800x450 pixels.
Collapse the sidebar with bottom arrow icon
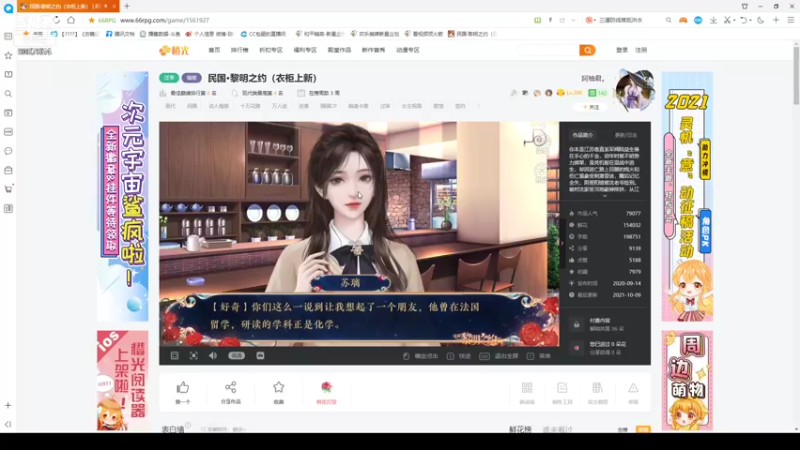8,424
